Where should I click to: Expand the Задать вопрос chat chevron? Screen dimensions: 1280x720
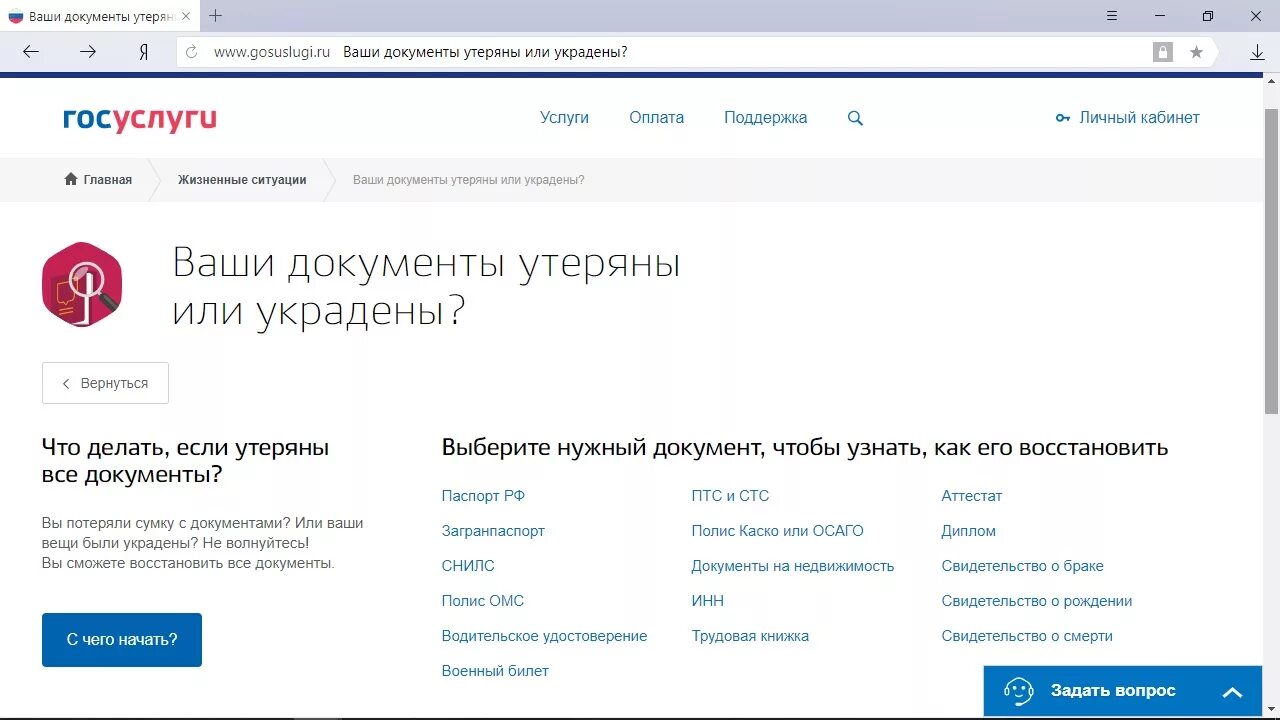tap(1233, 692)
